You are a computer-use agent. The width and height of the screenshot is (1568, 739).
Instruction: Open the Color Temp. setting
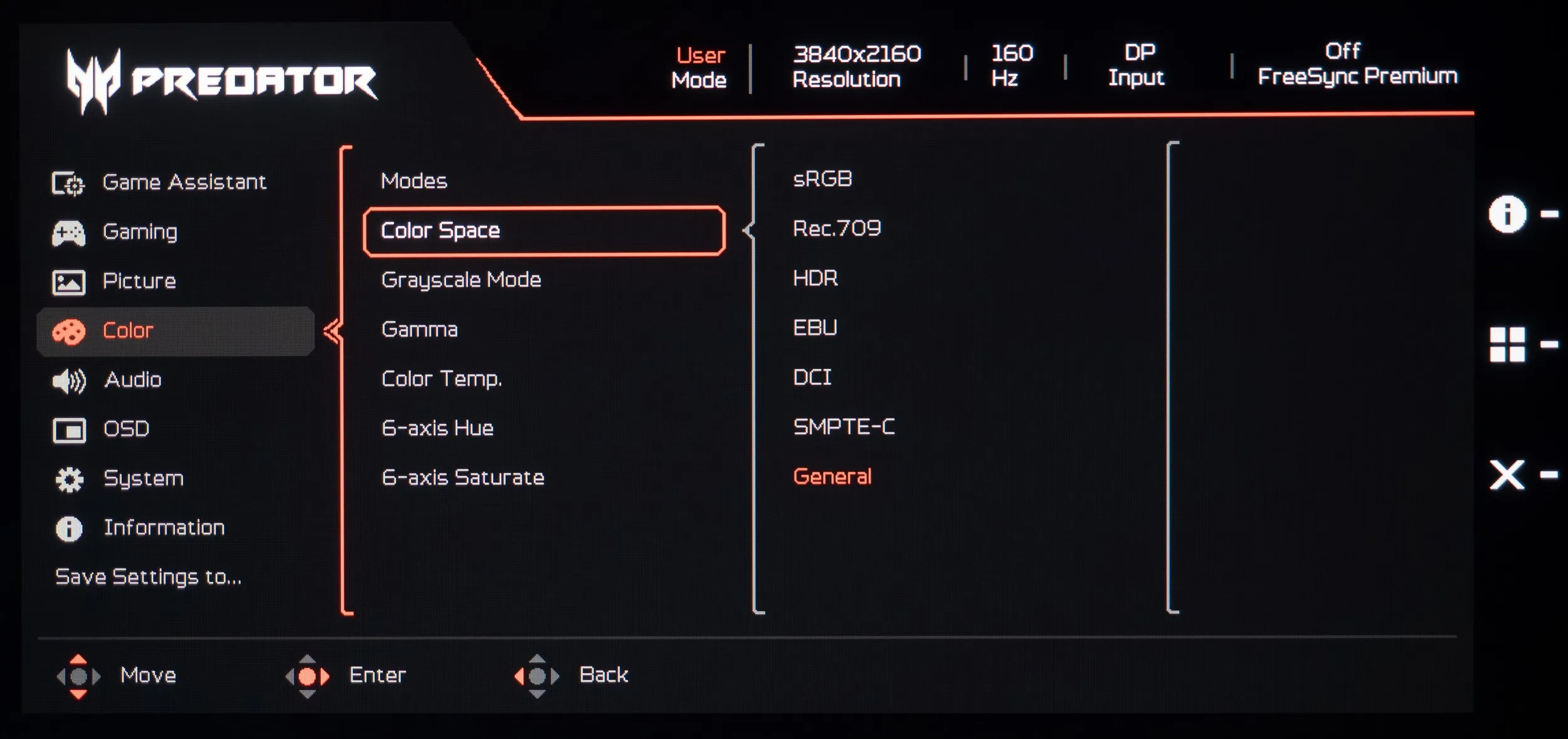tap(442, 379)
